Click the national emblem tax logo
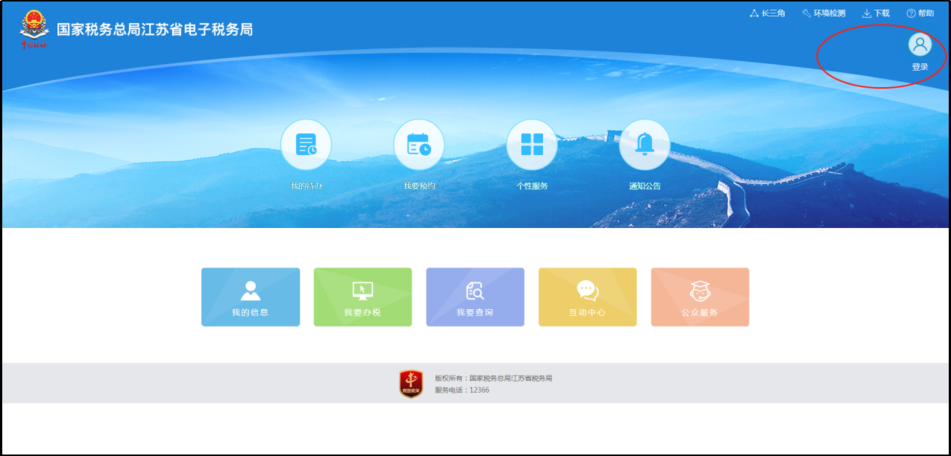The image size is (951, 456). 34,27
